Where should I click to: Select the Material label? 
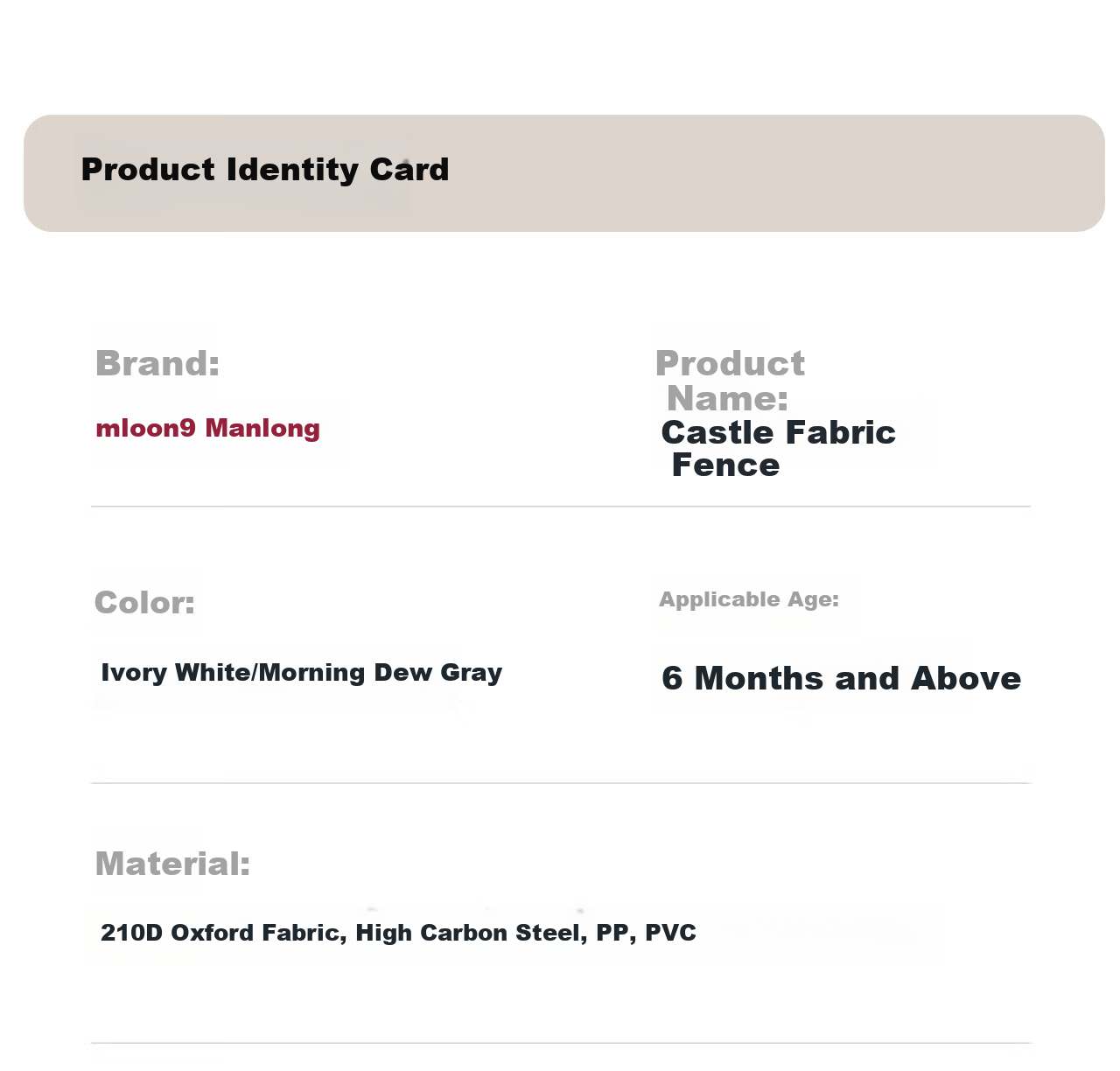coord(172,864)
